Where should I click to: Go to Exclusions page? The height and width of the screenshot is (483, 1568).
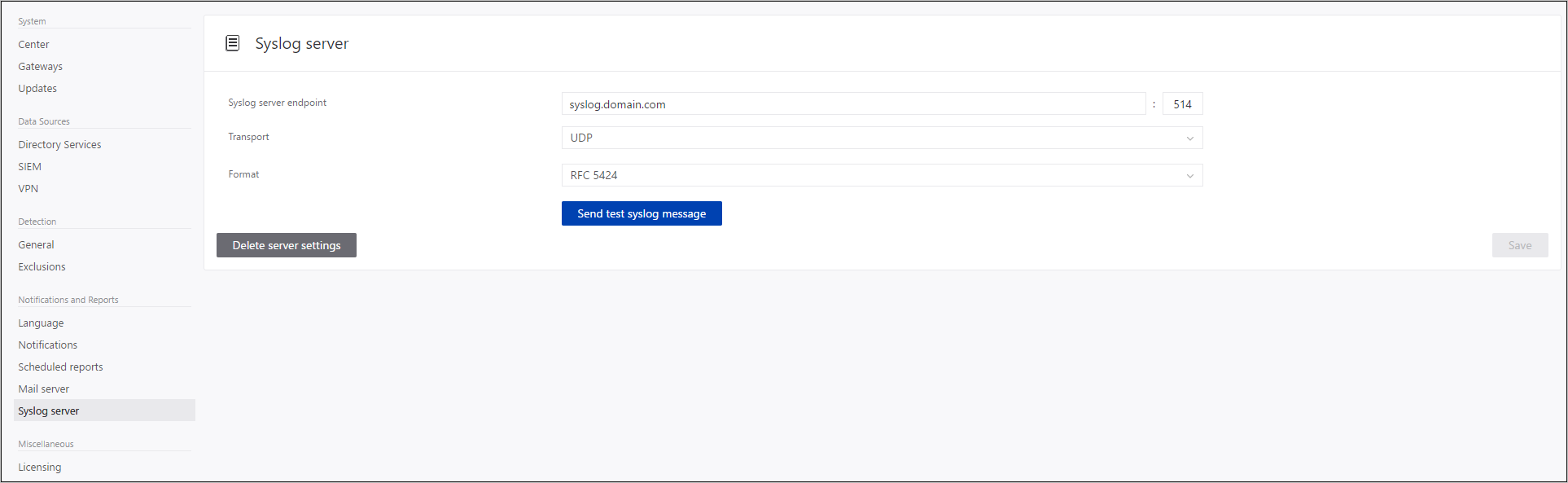coord(42,267)
